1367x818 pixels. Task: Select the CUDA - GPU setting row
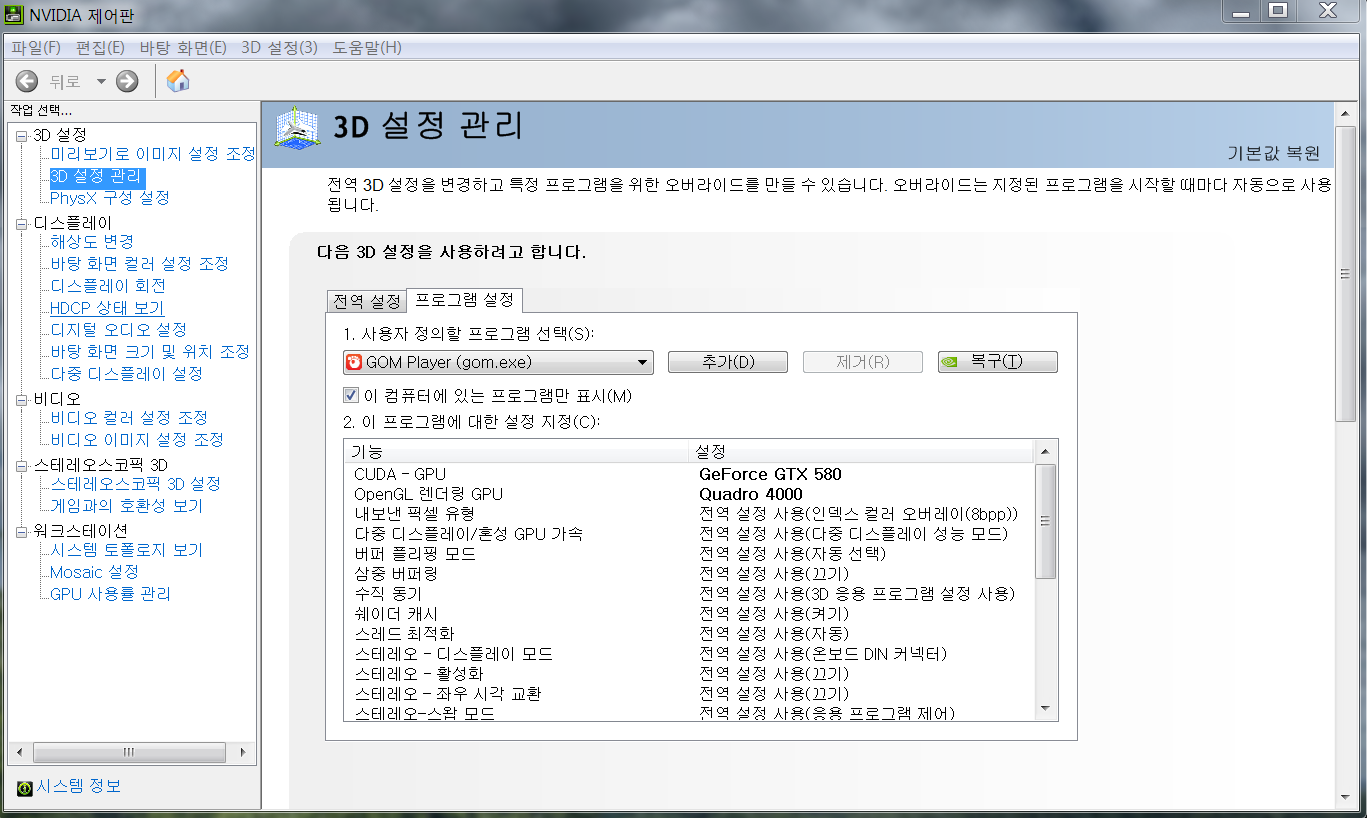(688, 474)
